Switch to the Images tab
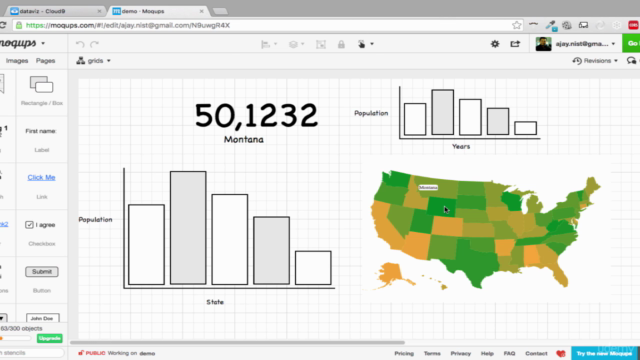The width and height of the screenshot is (640, 360). 17,61
